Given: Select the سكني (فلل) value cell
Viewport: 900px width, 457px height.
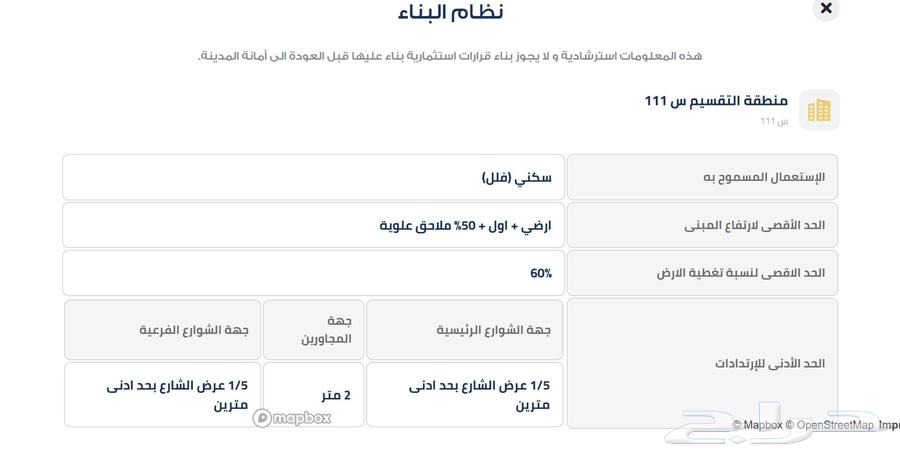Looking at the screenshot, I should (x=314, y=177).
